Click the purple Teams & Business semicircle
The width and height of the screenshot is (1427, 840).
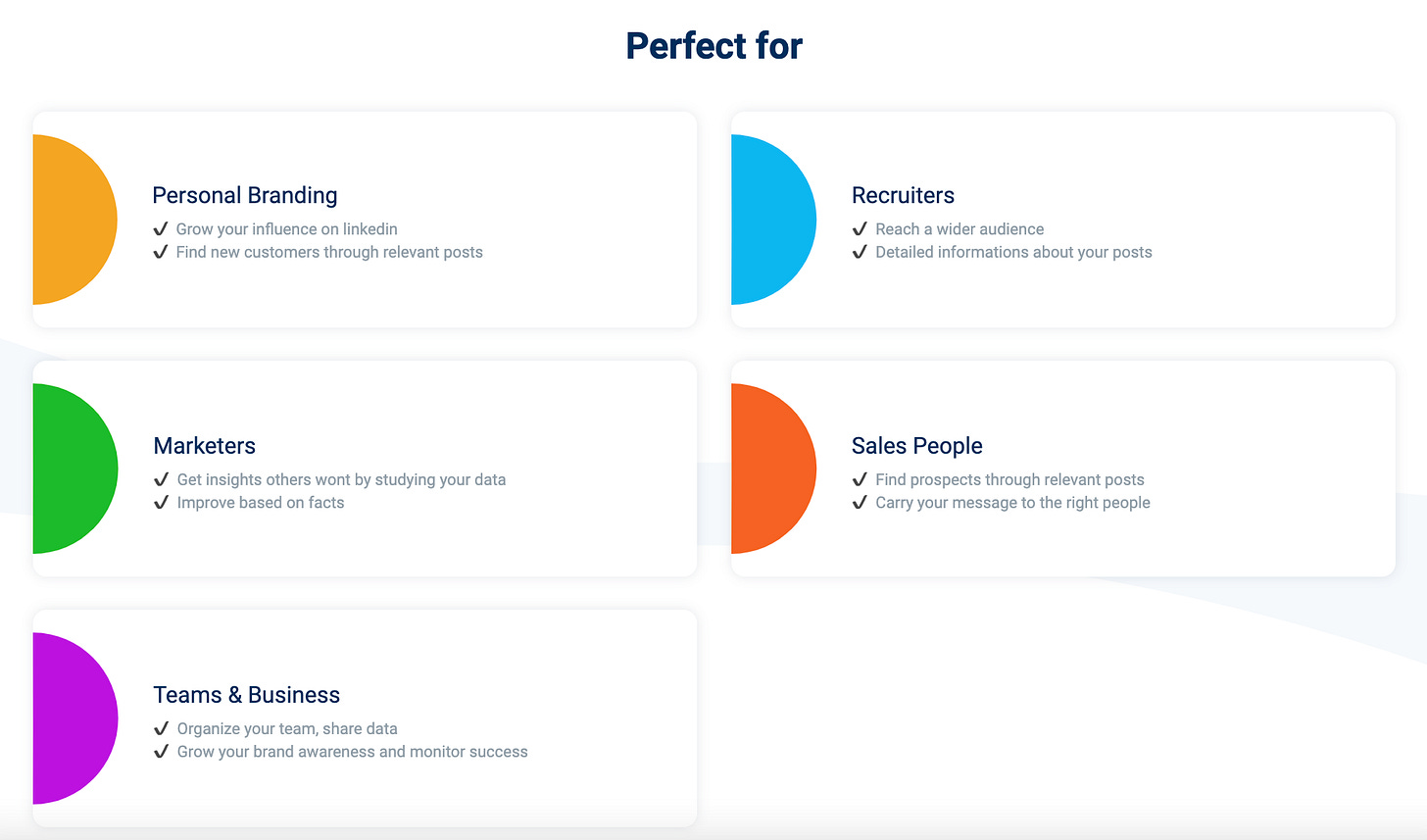74,718
